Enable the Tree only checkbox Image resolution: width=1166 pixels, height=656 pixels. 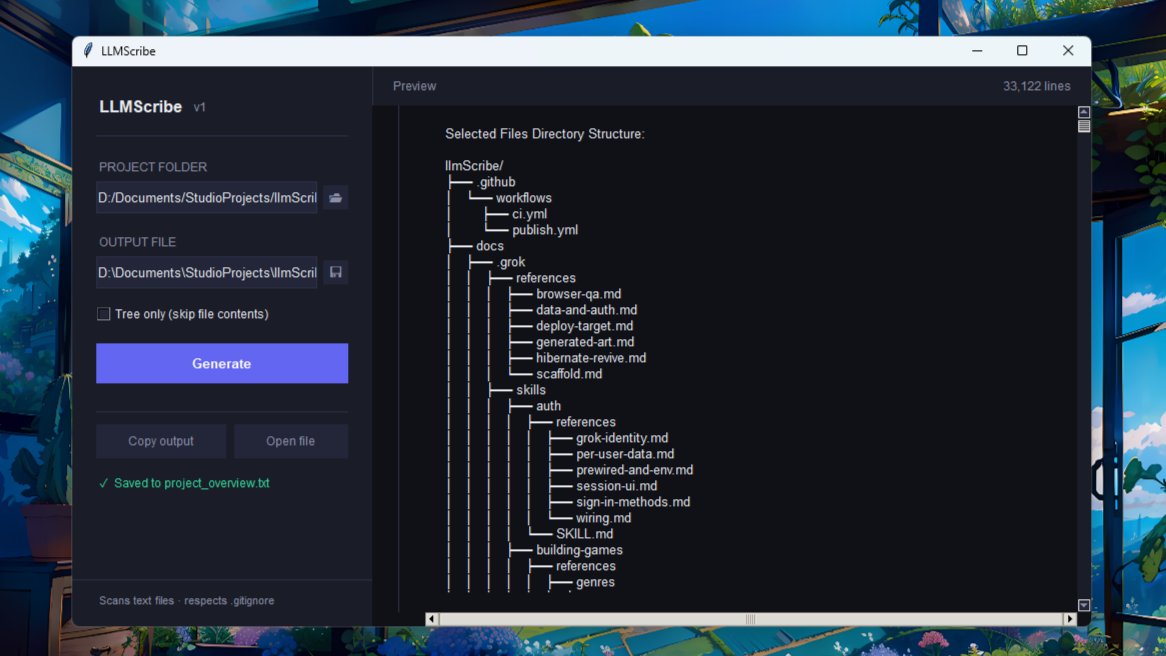(103, 314)
